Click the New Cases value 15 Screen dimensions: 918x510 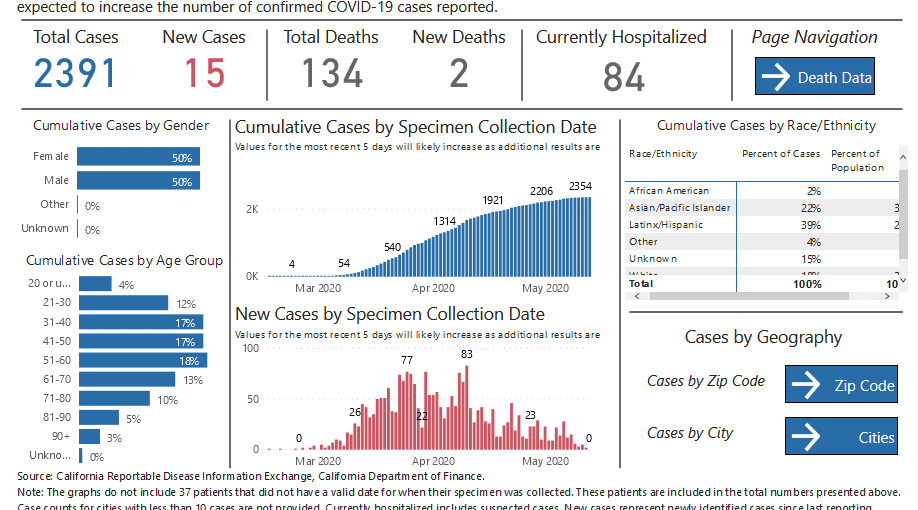204,74
